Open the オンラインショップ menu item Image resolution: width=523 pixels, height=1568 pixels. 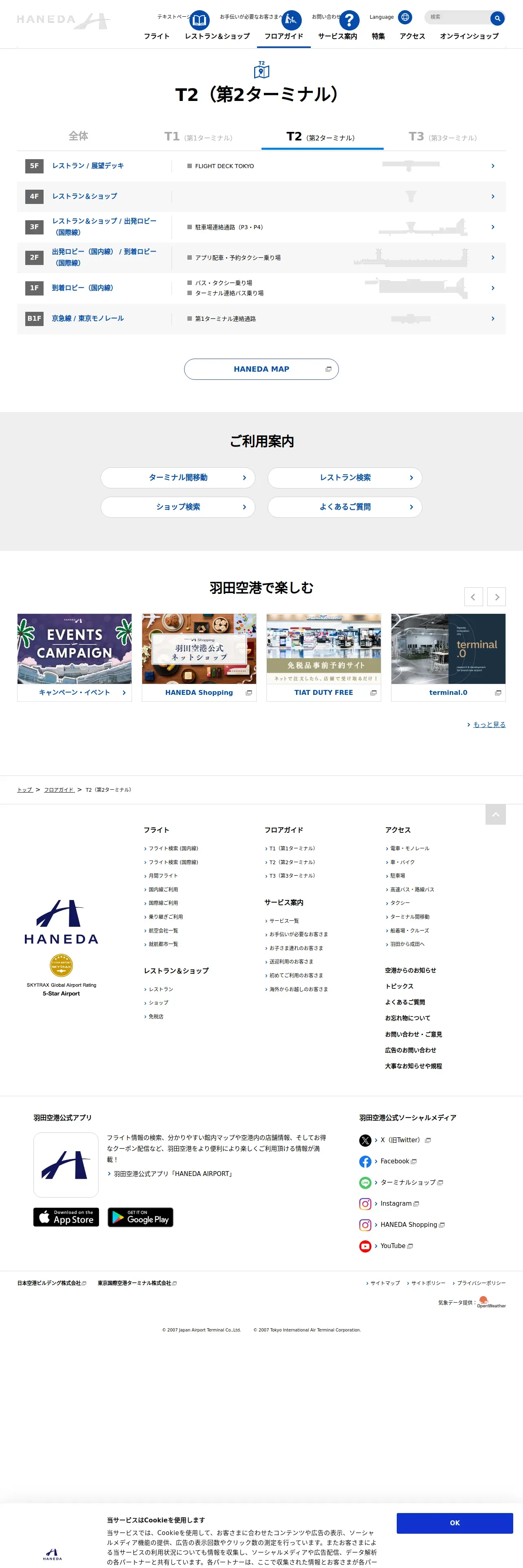(469, 37)
